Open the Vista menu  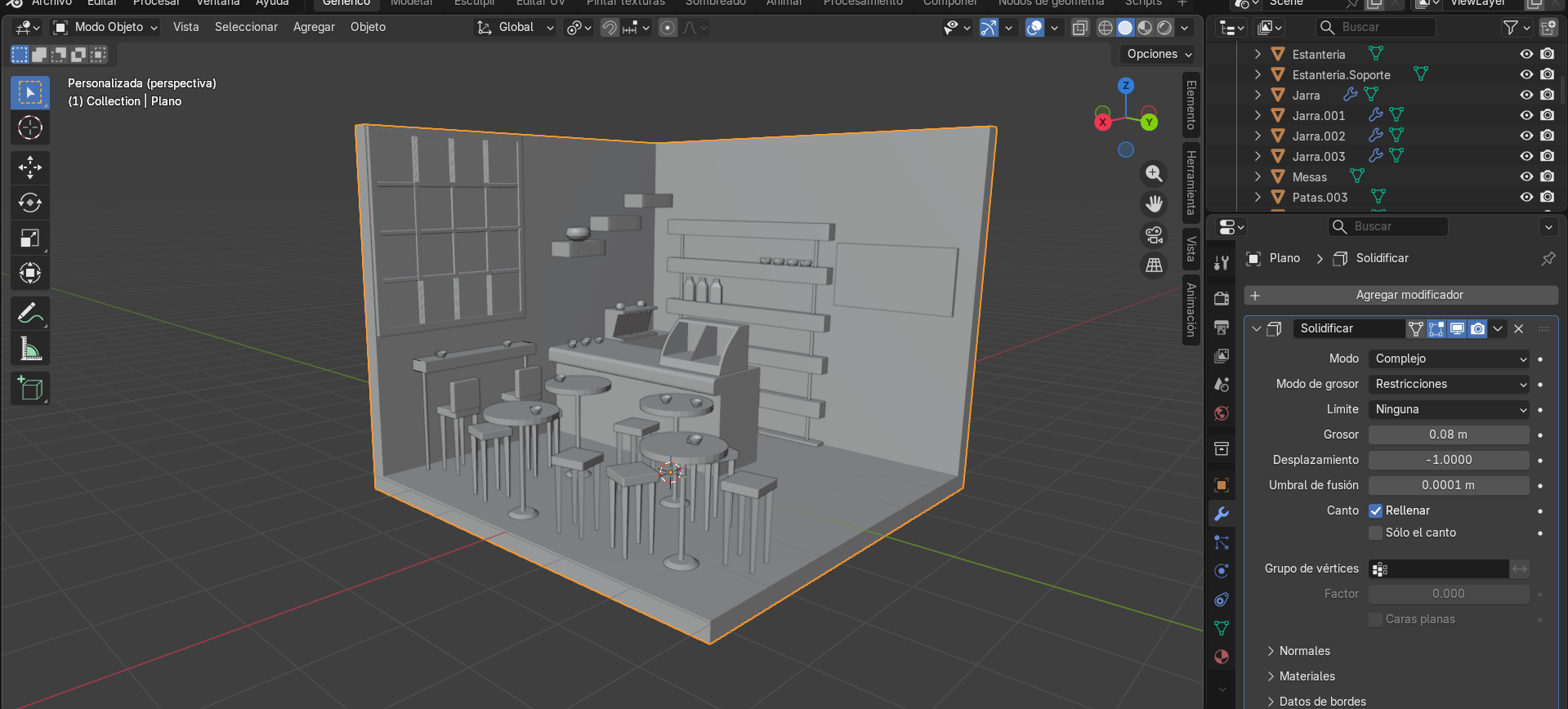point(186,27)
